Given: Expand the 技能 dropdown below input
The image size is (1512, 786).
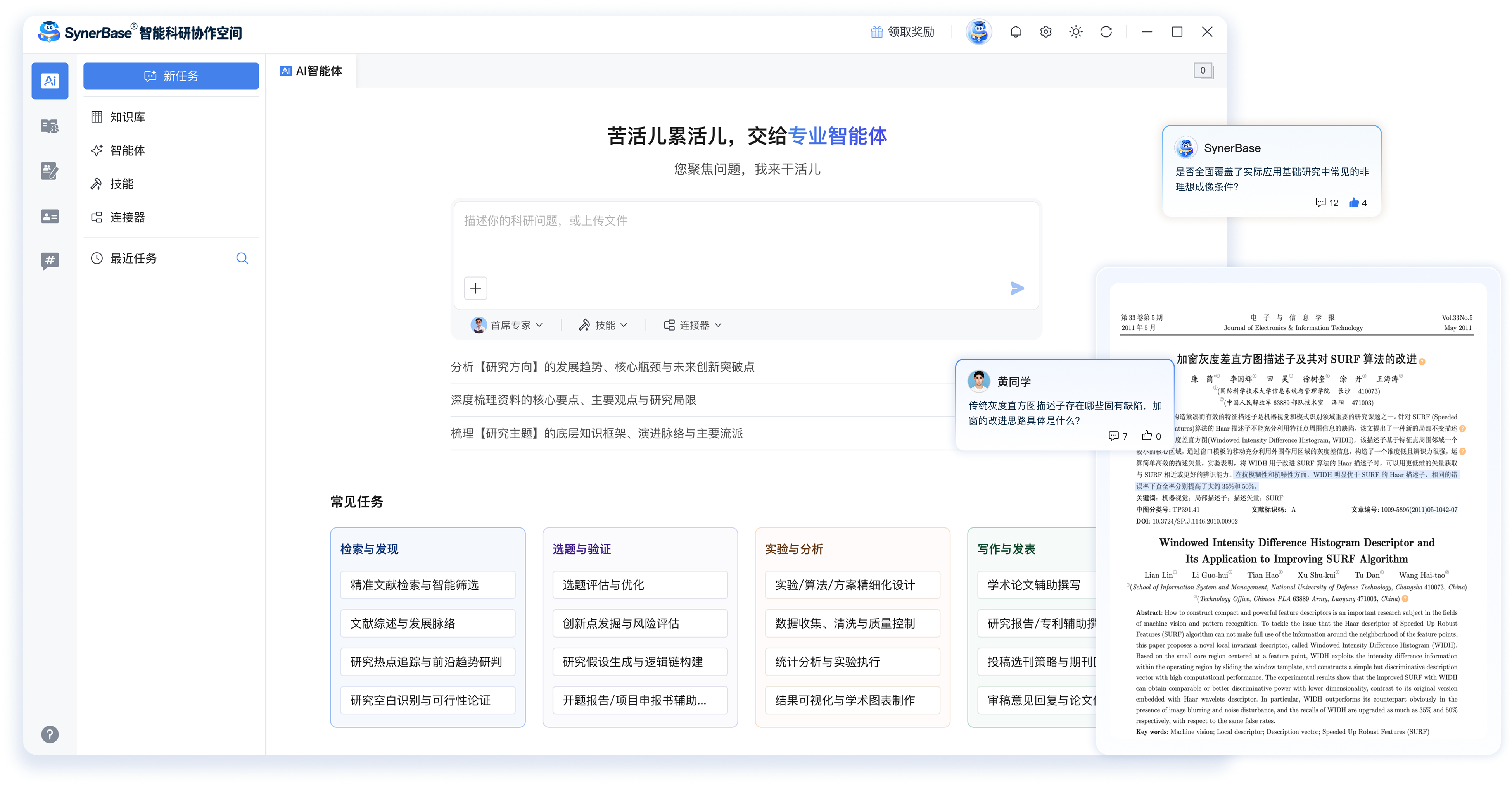Looking at the screenshot, I should (x=603, y=325).
